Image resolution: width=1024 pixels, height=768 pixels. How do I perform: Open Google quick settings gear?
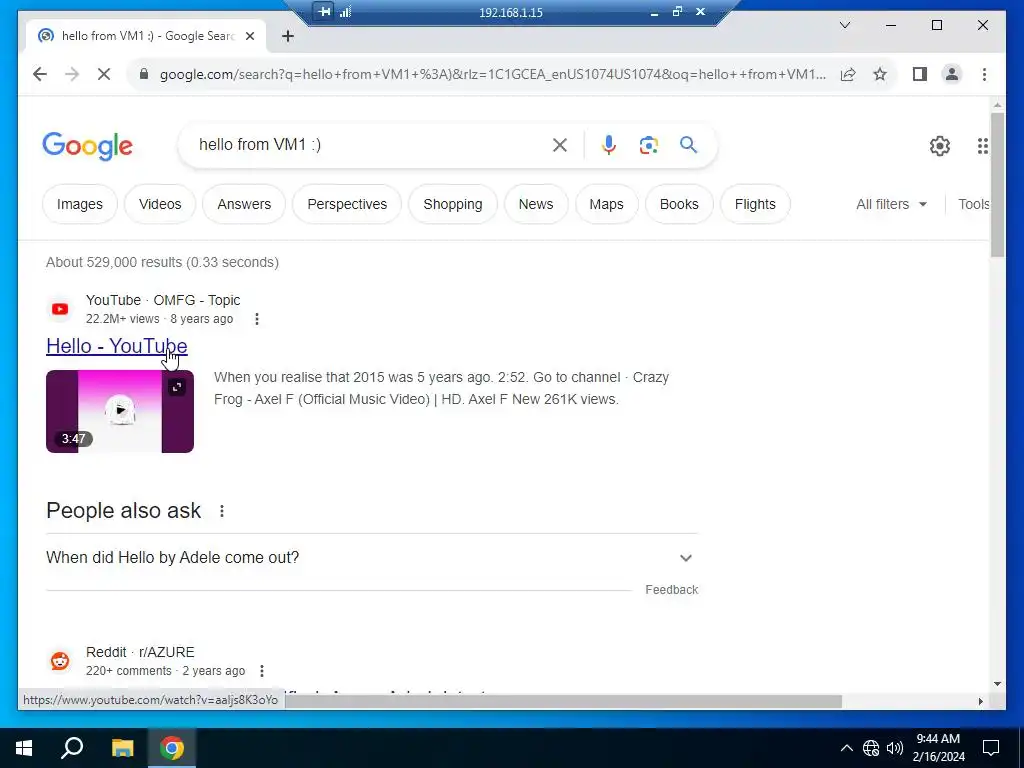(x=940, y=146)
